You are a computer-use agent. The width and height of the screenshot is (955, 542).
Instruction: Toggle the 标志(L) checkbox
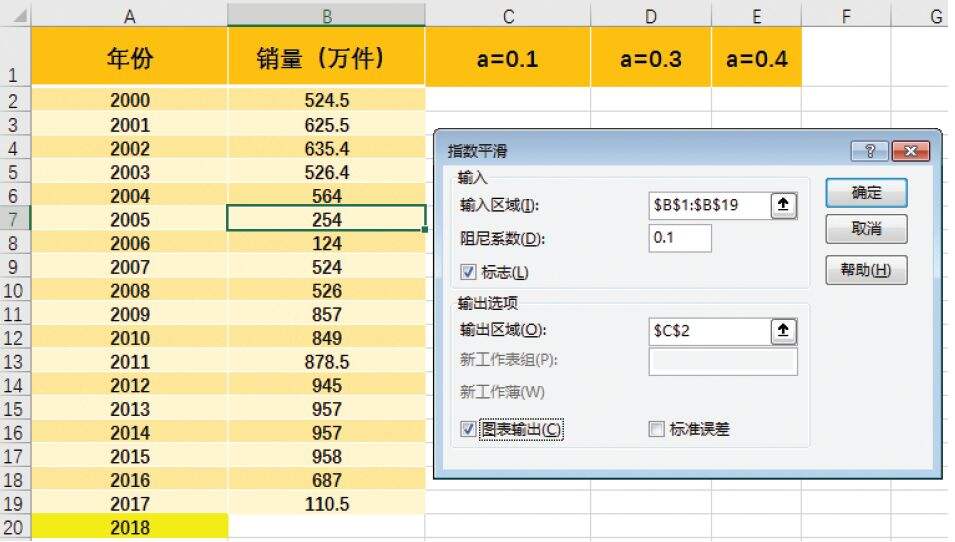468,272
